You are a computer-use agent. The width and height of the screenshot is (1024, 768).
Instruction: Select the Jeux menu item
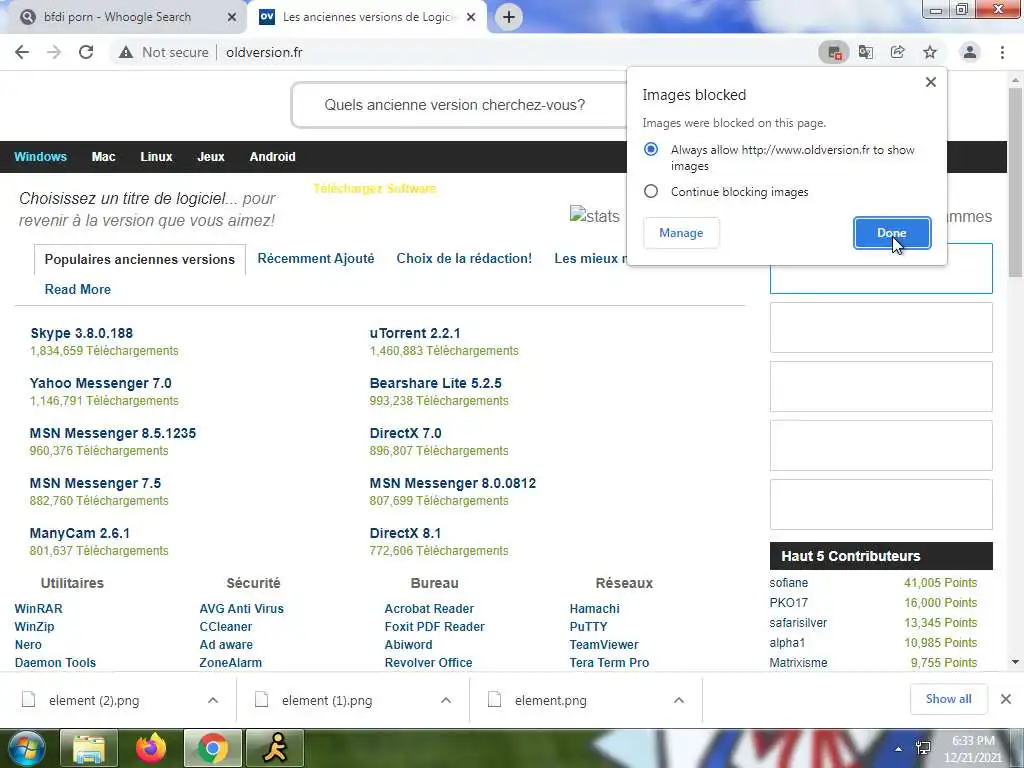tap(211, 157)
